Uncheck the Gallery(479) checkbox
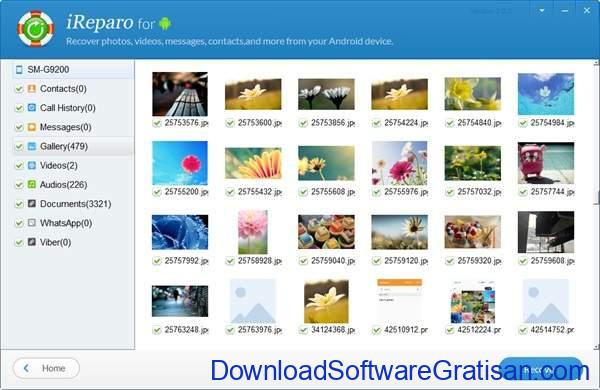The height and width of the screenshot is (390, 600). click(x=19, y=147)
